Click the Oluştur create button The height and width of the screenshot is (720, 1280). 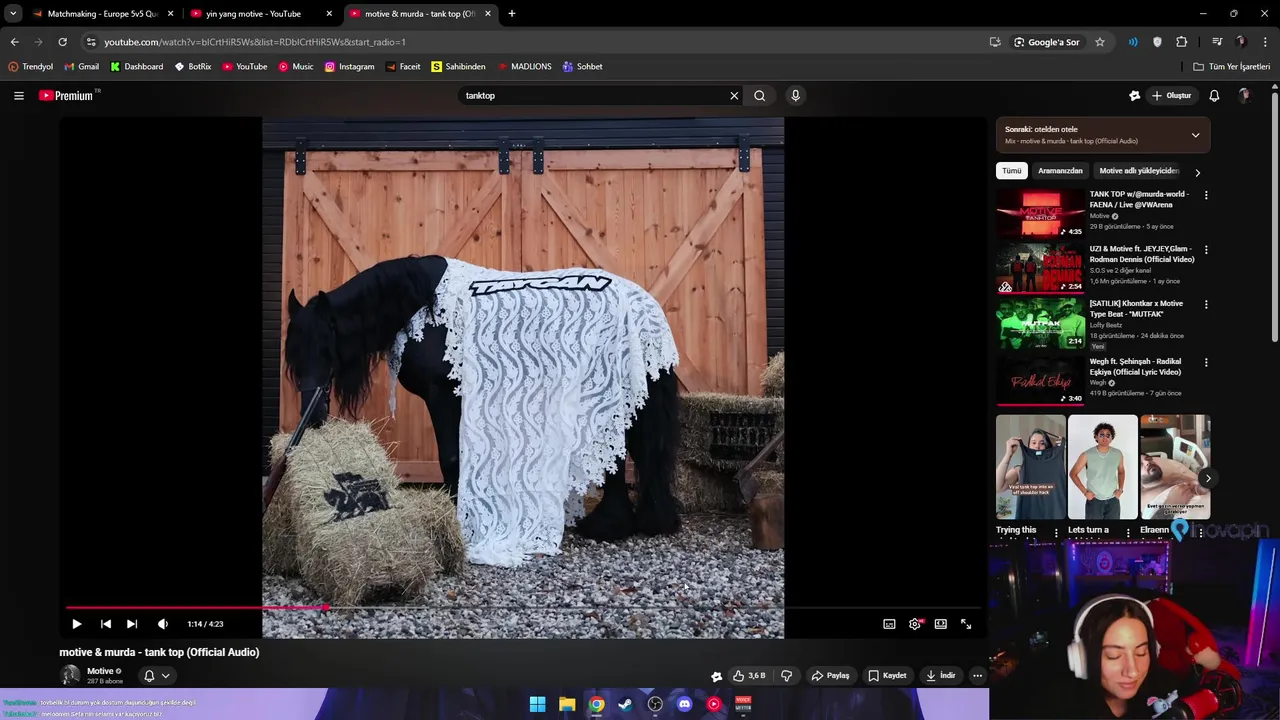pos(1171,96)
